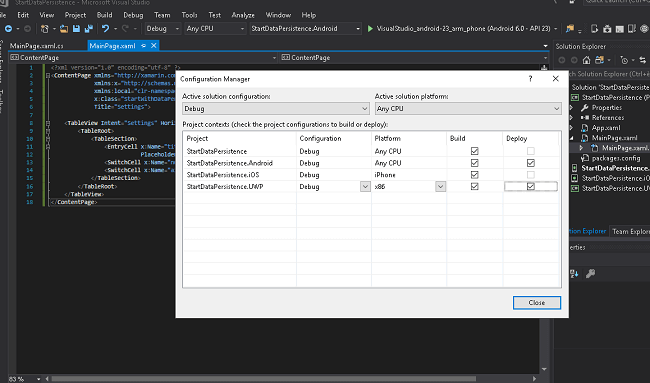Click the Open File folder icon
This screenshot has height=383, width=650.
pos(63,29)
